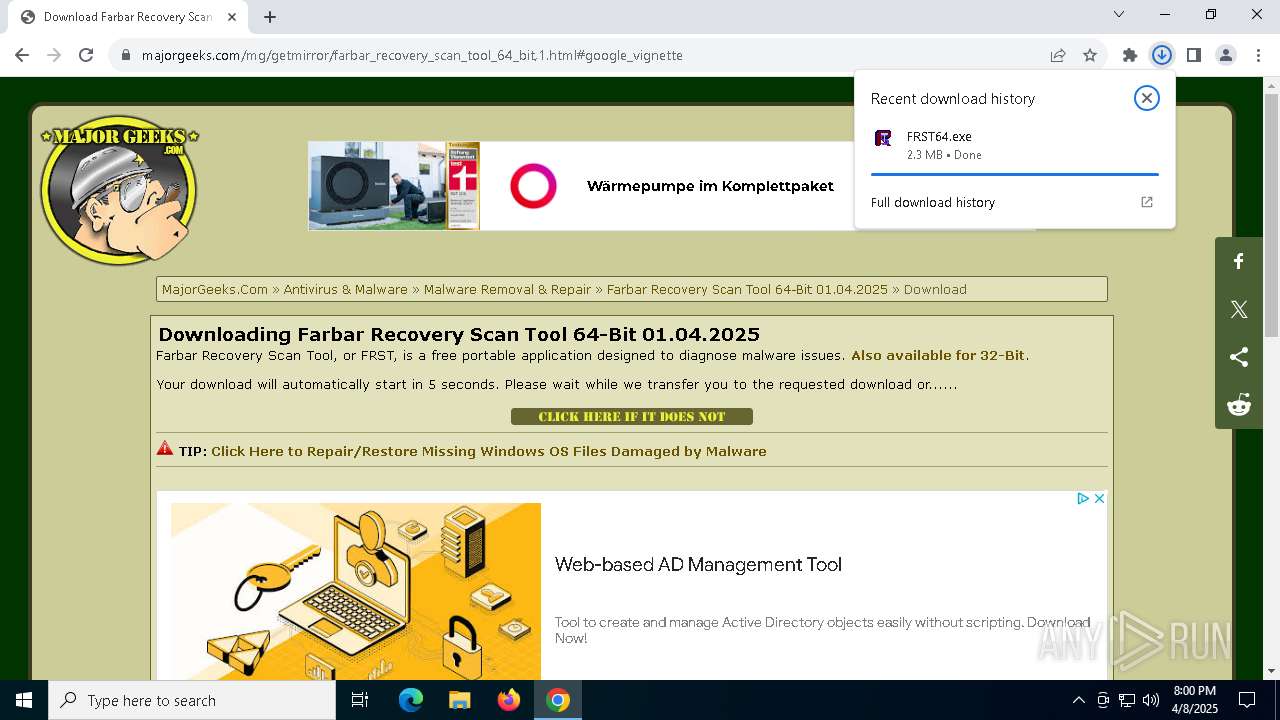Open Repair/Restore Missing Windows OS Files tip link
Image resolution: width=1280 pixels, height=720 pixels.
(x=488, y=451)
